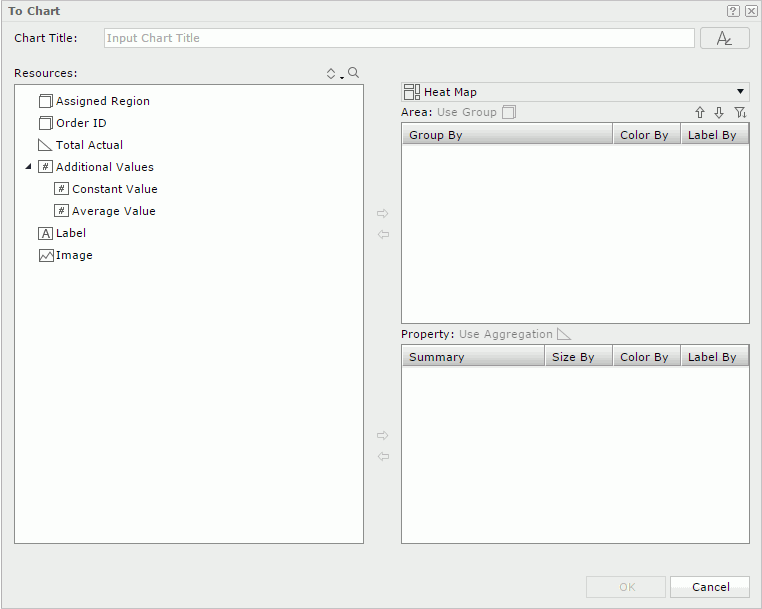
Task: Select Additional Values in resources tree
Action: (x=104, y=167)
